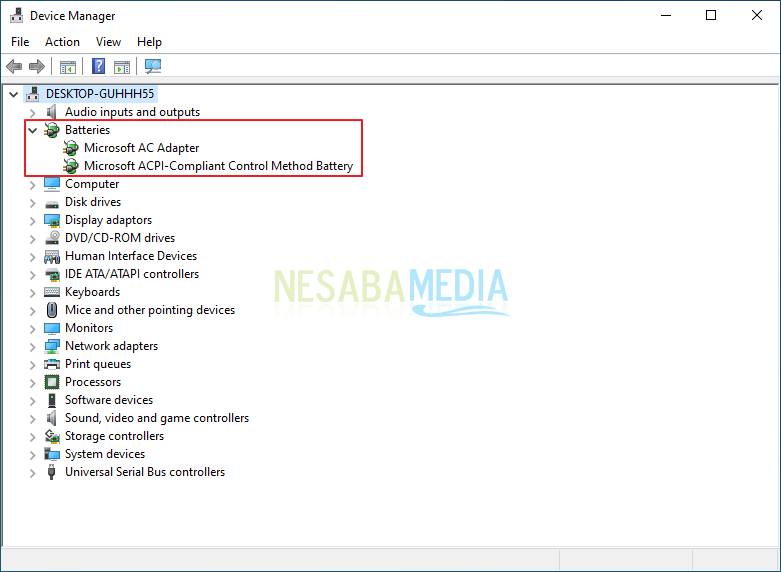The height and width of the screenshot is (572, 781).
Task: Open the View menu
Action: 108,42
